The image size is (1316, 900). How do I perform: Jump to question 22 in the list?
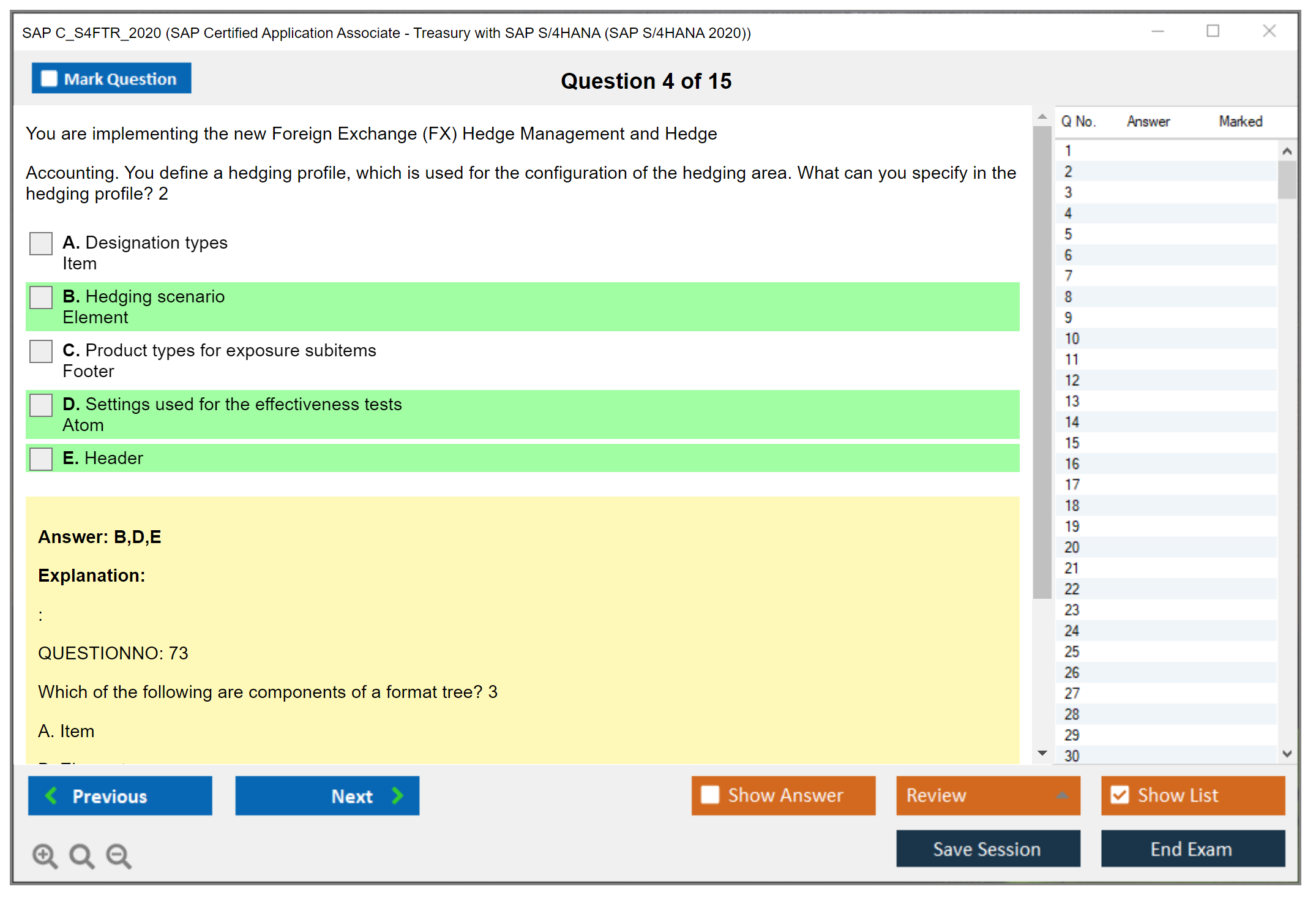tap(1072, 589)
